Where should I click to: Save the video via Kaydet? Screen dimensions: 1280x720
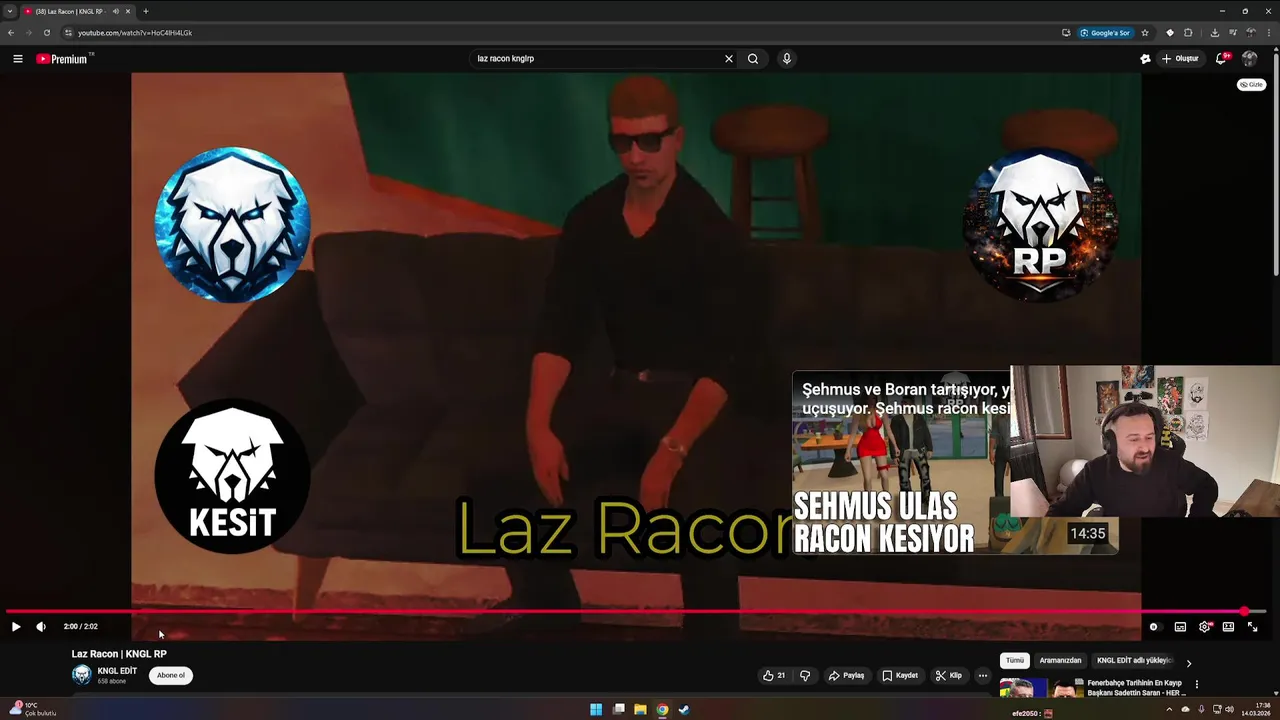[900, 675]
